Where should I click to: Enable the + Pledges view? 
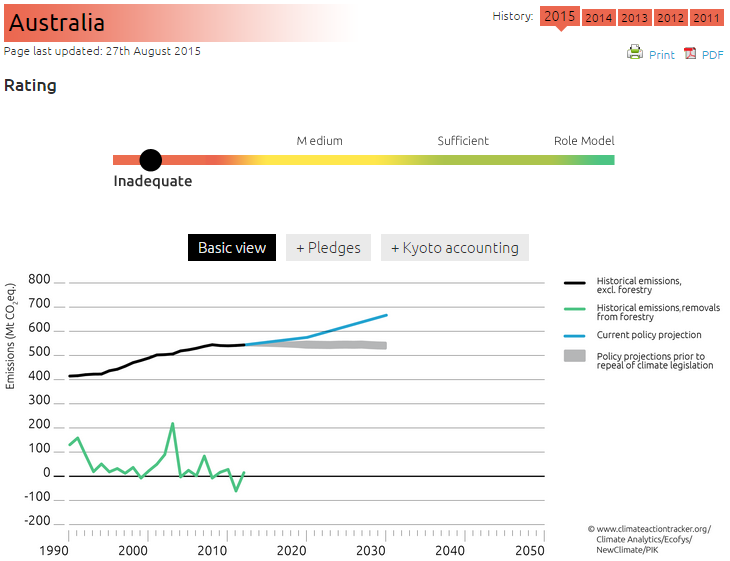tap(328, 248)
